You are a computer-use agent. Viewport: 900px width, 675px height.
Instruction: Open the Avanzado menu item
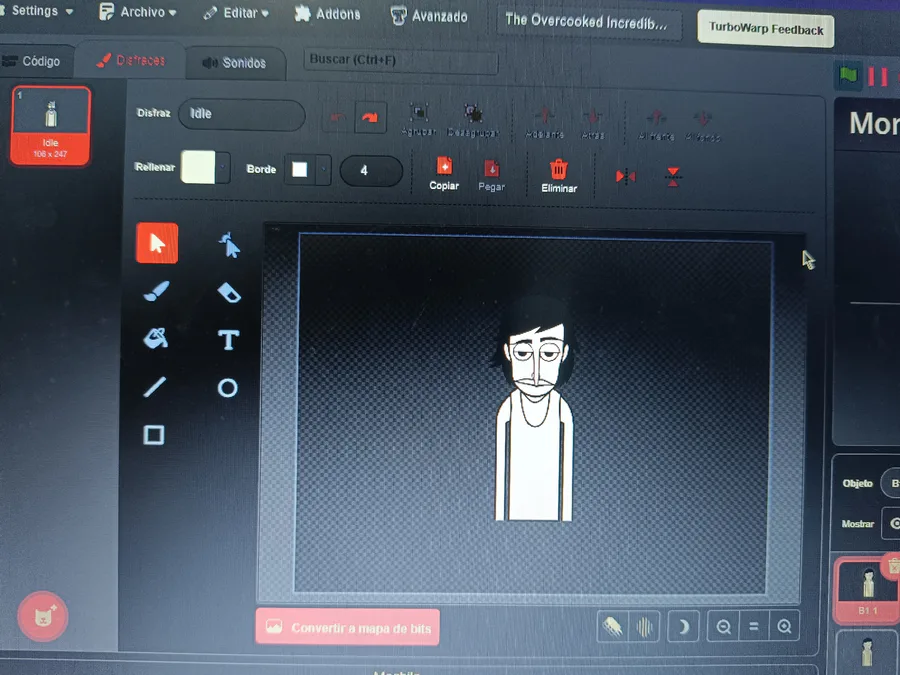click(429, 16)
